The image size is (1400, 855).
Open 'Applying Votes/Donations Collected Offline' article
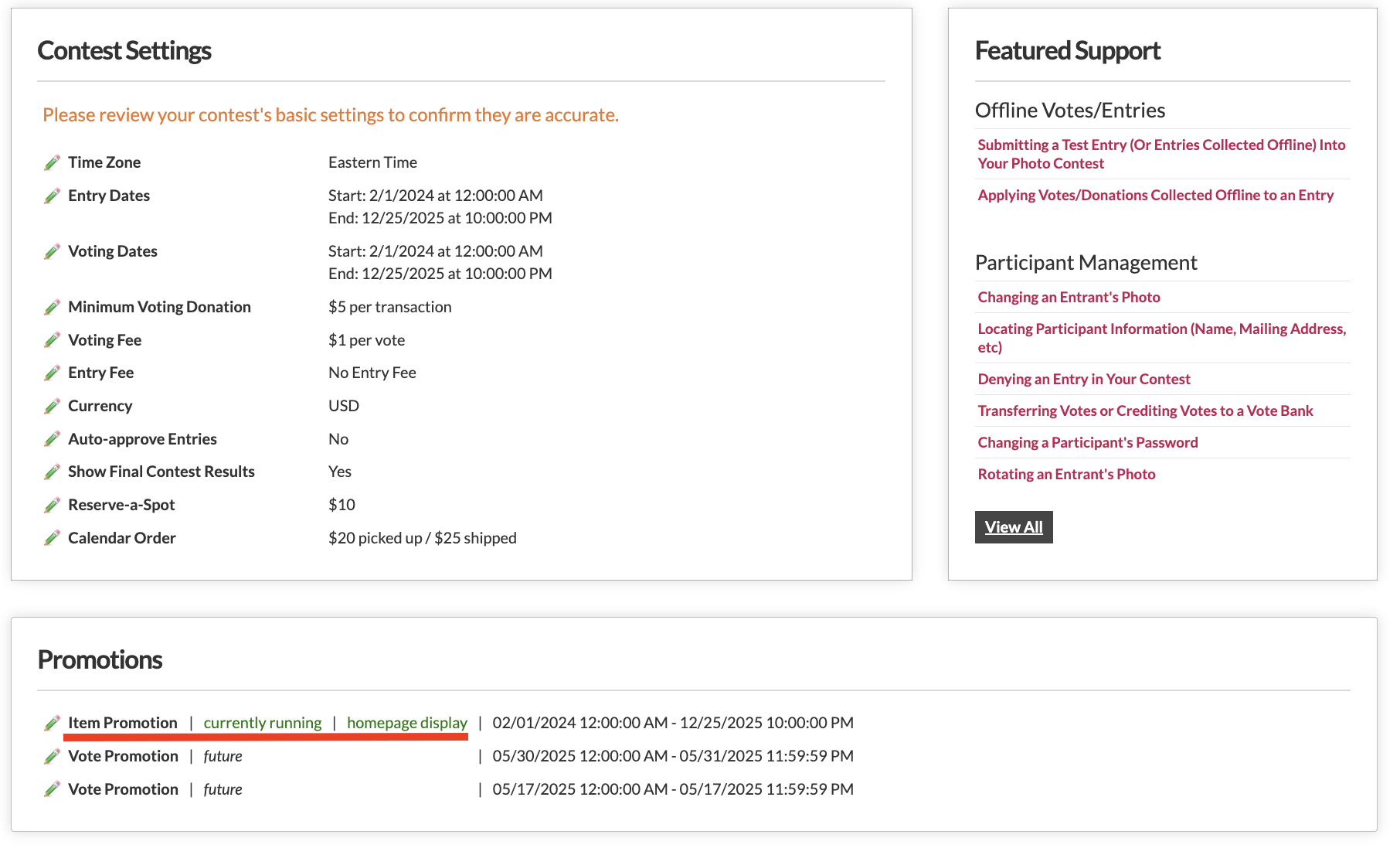(1155, 195)
